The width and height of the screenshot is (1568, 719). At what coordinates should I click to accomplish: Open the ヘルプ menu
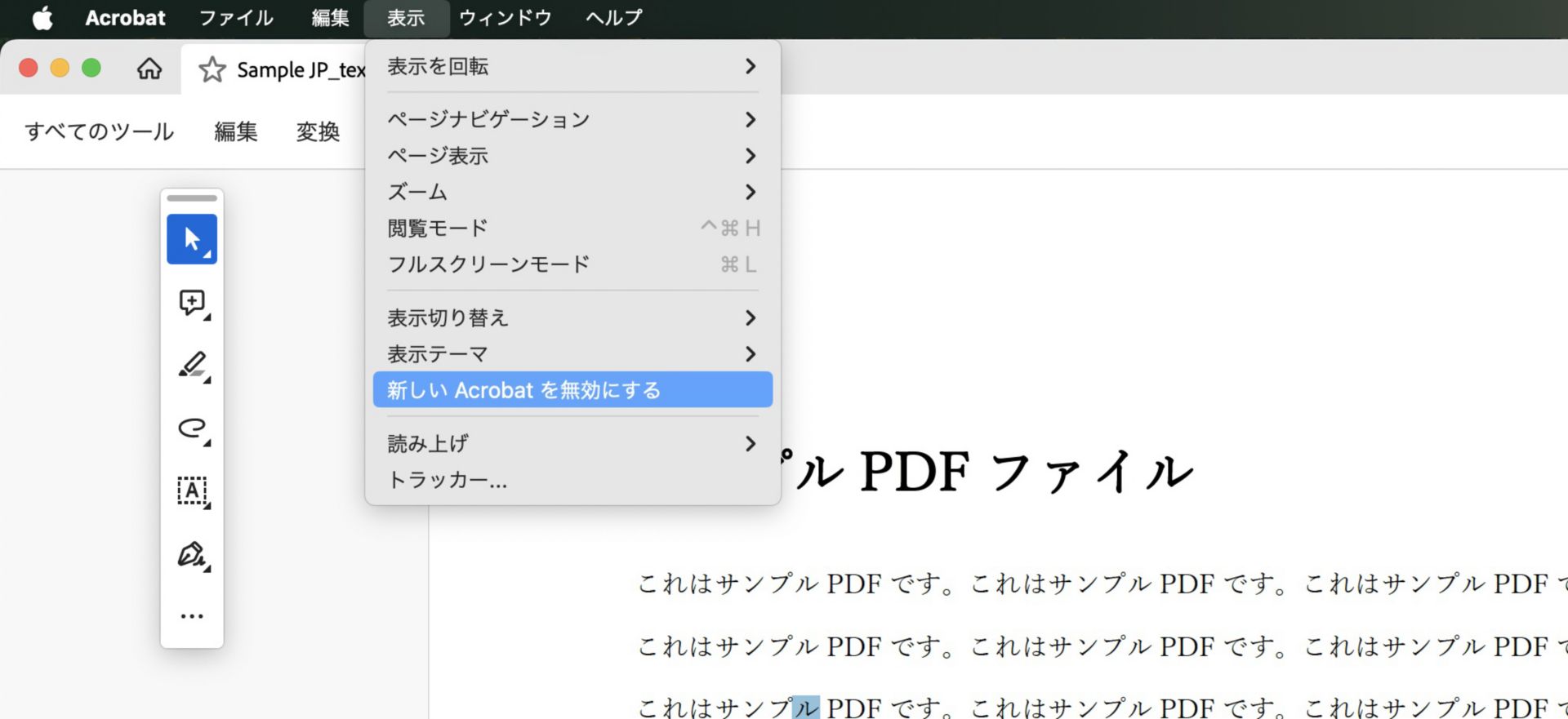[x=614, y=18]
